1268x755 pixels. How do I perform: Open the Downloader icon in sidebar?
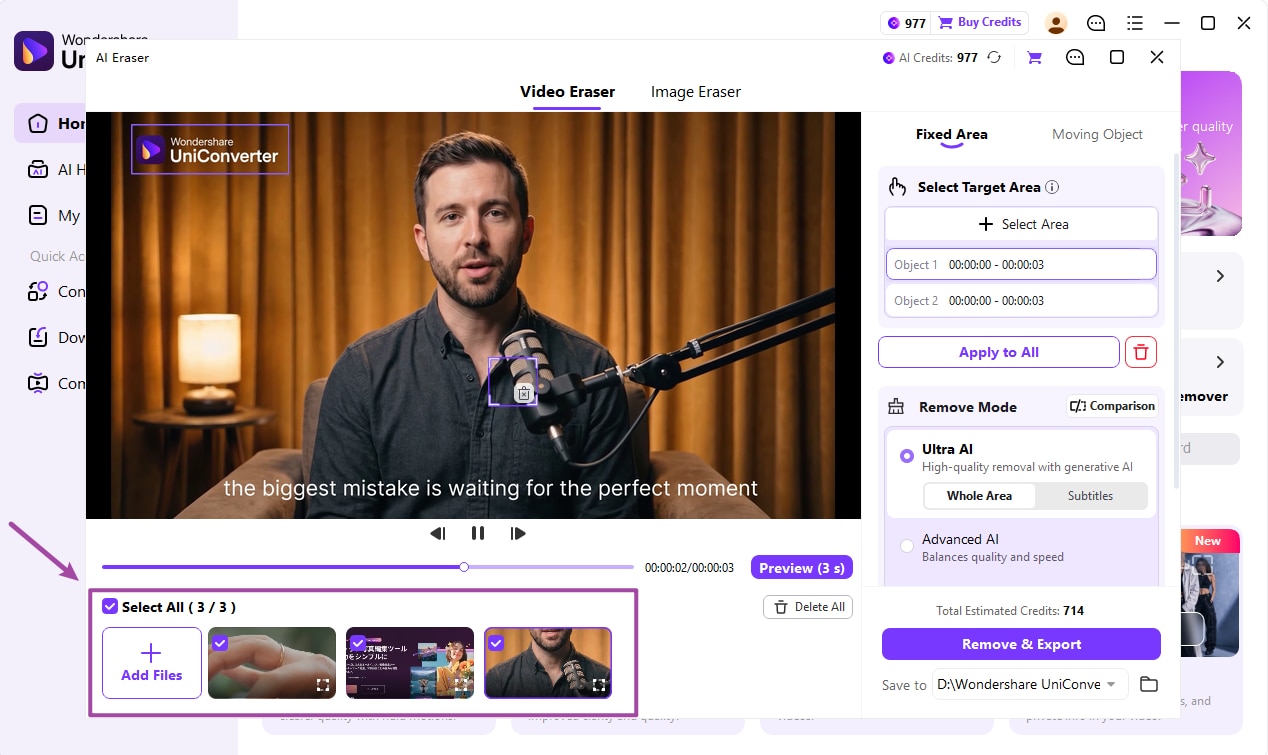click(x=38, y=337)
